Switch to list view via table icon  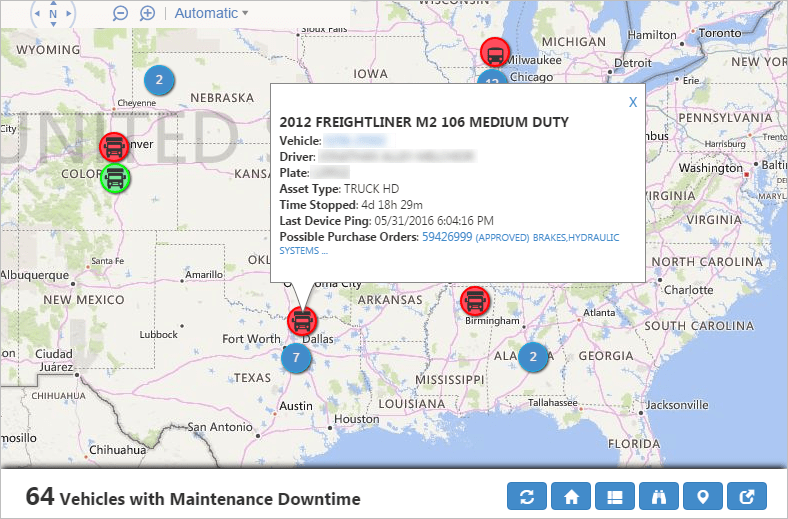615,496
